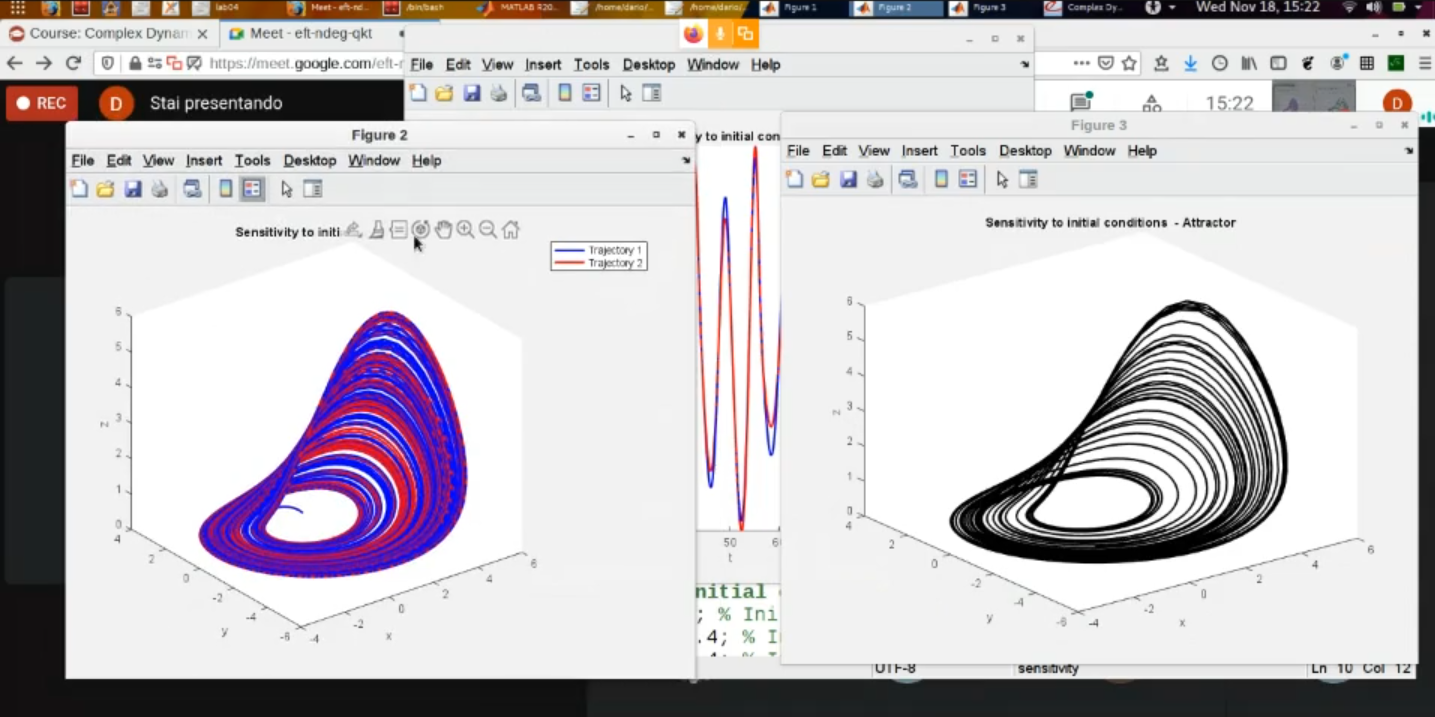
Task: Toggle Insert Legend button in Figure 2 toolbar
Action: [252, 189]
